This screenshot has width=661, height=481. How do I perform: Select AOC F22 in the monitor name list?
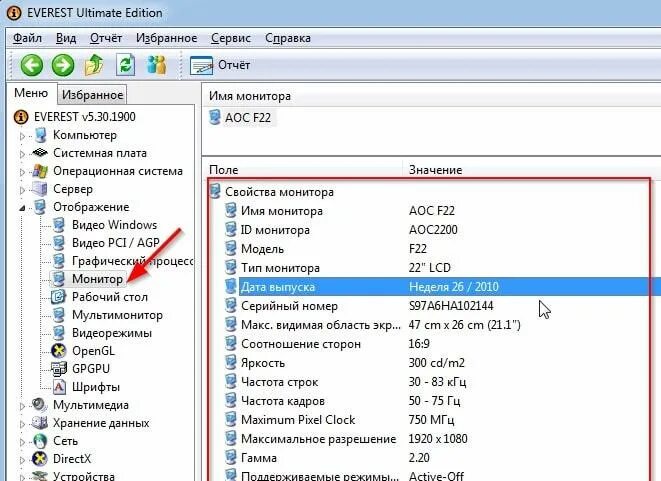pos(248,117)
